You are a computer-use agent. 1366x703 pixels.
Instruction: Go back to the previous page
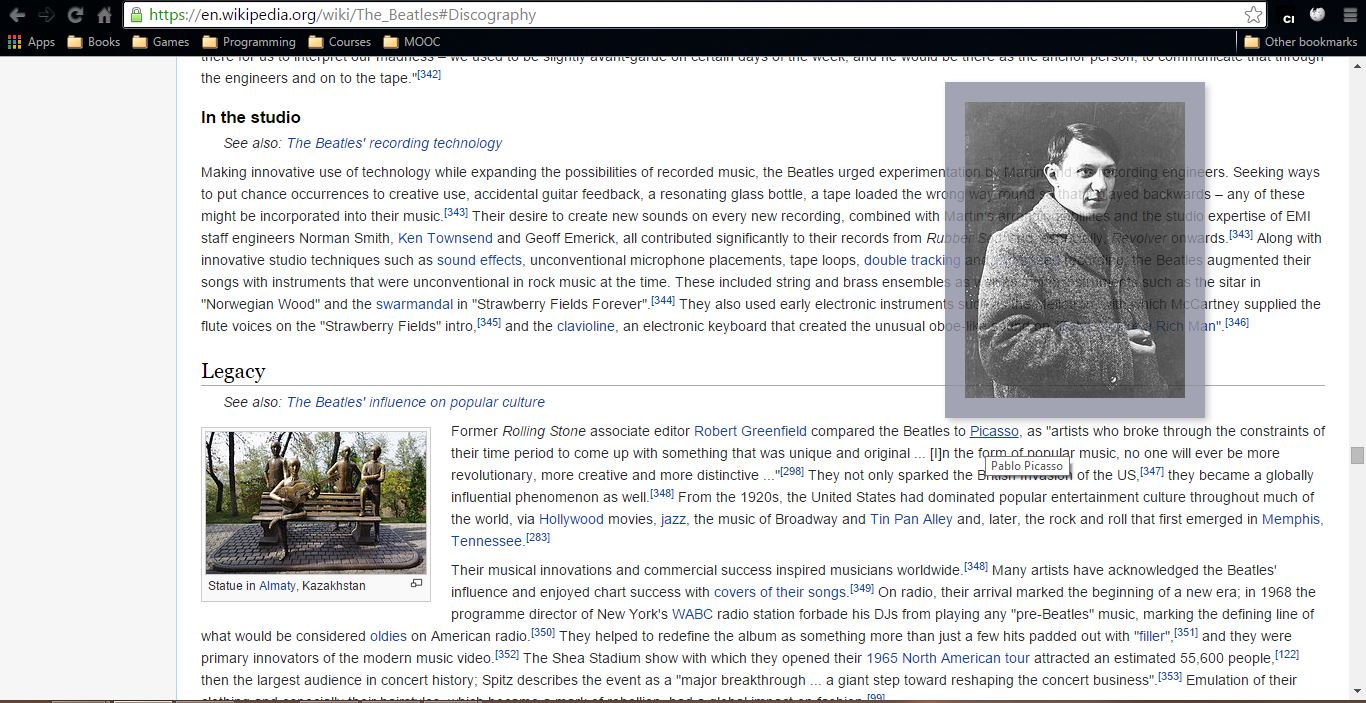coord(17,15)
